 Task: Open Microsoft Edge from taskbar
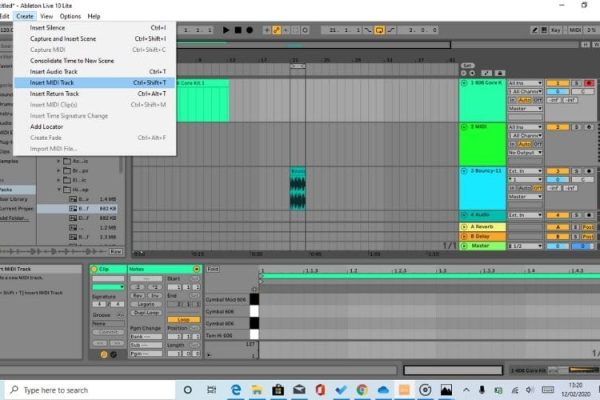pos(236,390)
